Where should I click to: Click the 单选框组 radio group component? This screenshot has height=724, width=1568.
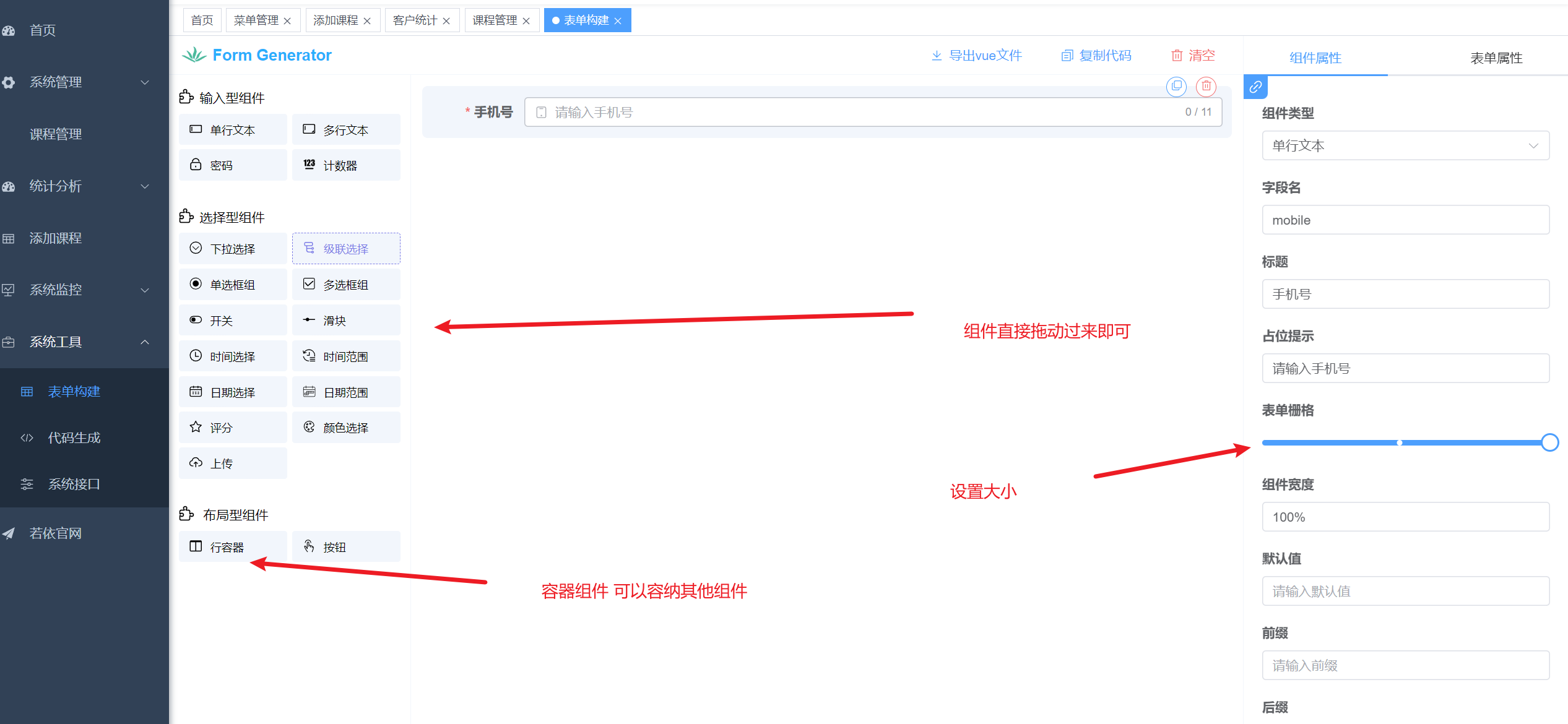tap(233, 285)
